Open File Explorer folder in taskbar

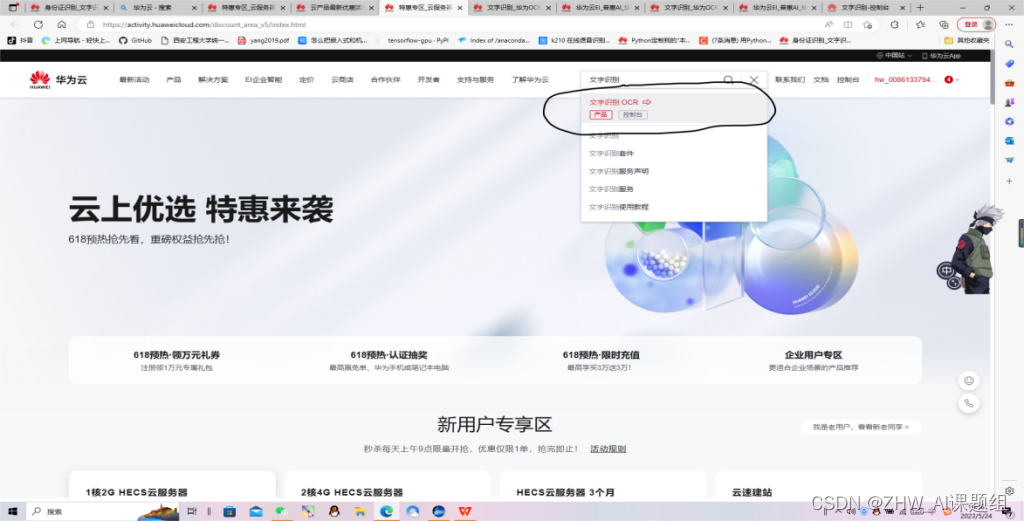point(360,512)
